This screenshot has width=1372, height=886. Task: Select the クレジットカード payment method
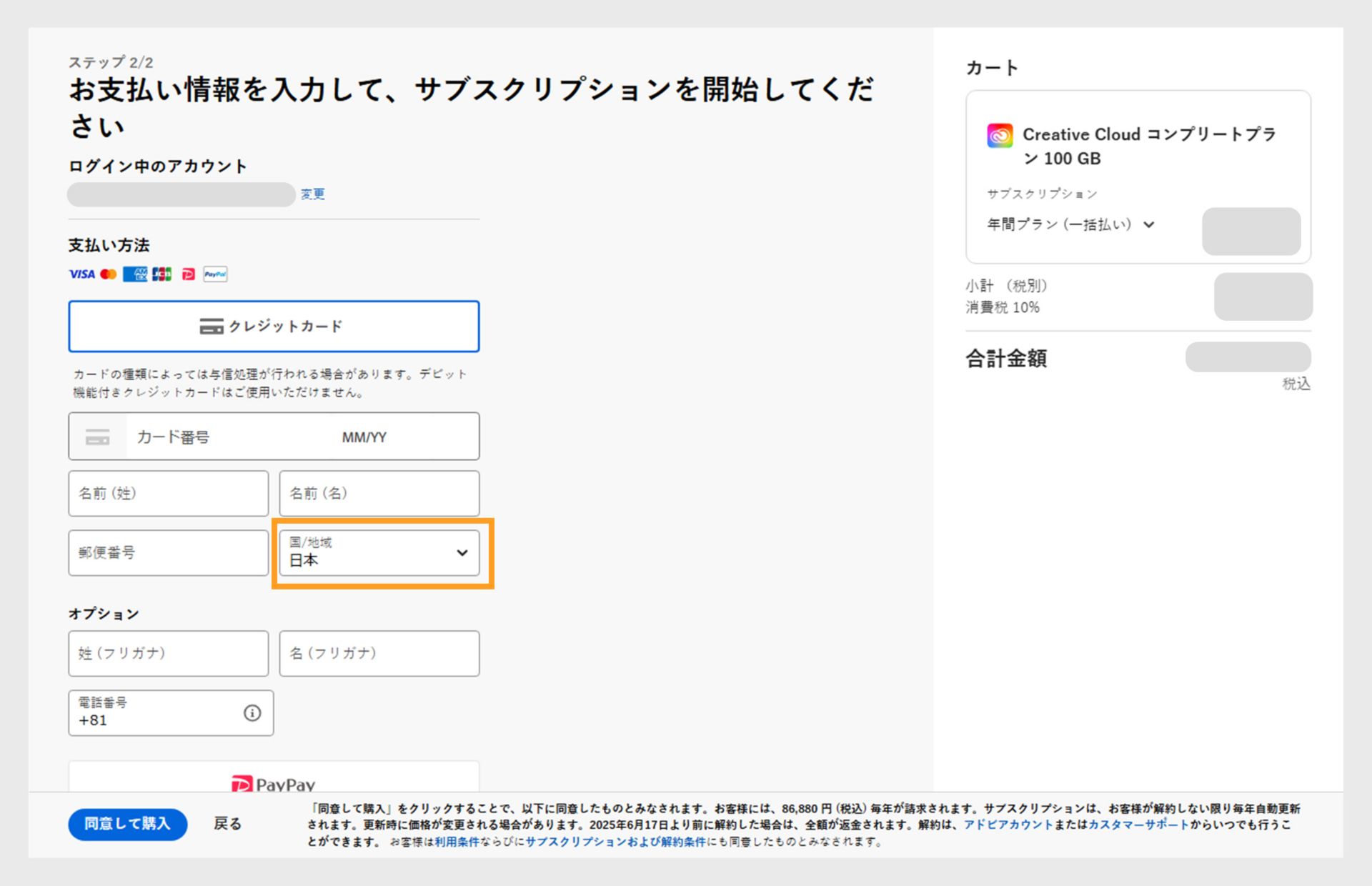274,327
